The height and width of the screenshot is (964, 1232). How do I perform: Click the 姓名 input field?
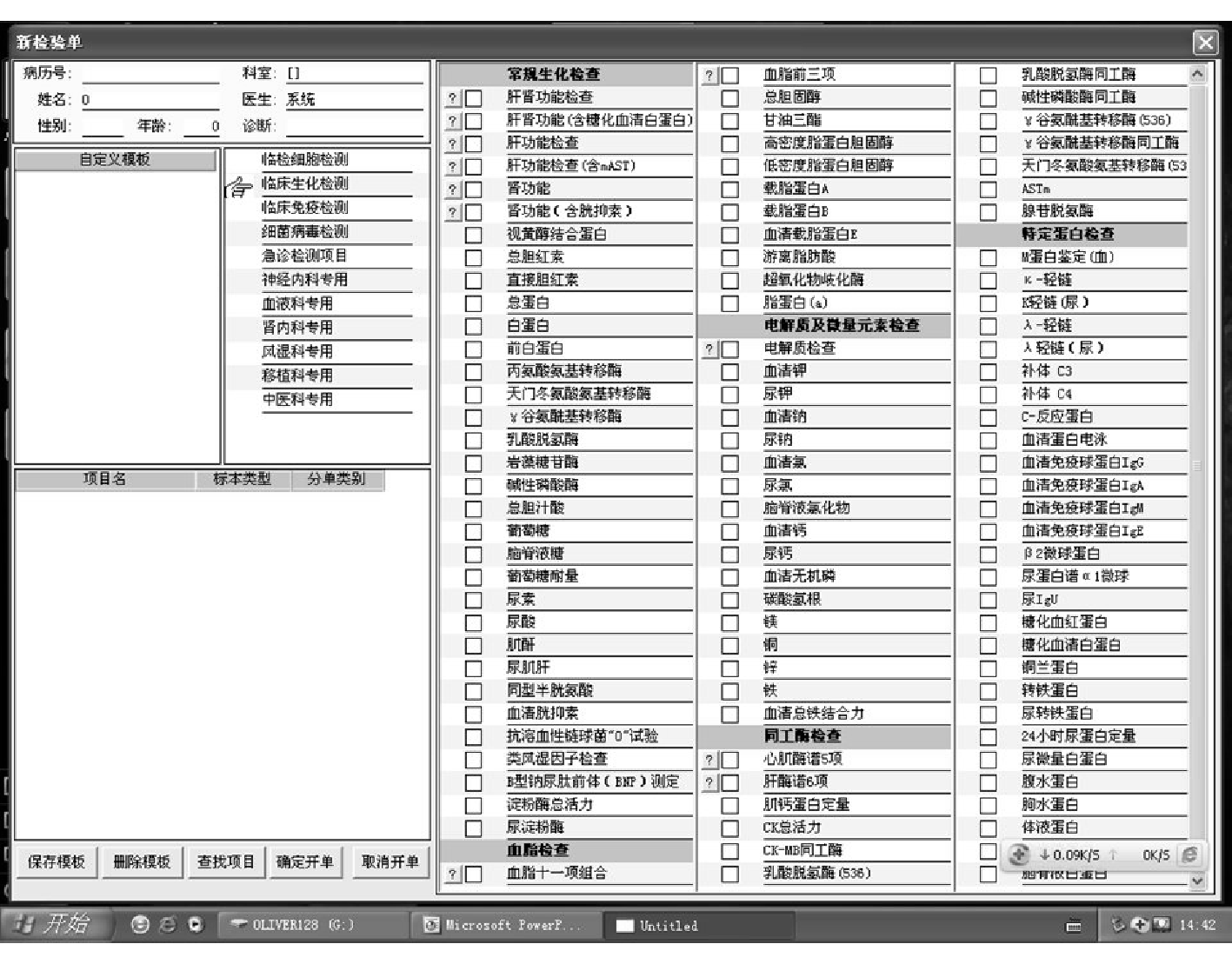click(150, 100)
